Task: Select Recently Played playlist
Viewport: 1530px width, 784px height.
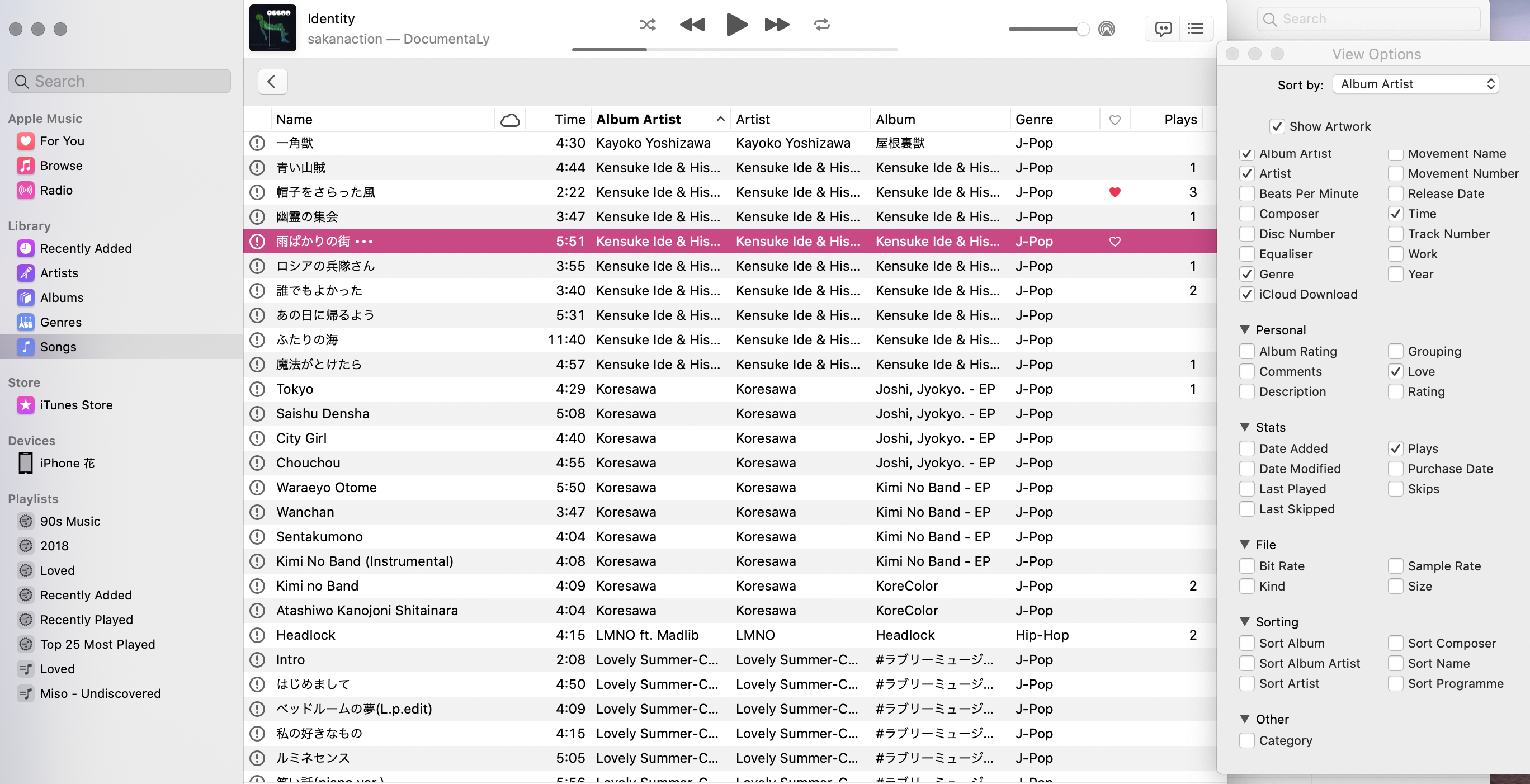Action: click(86, 620)
